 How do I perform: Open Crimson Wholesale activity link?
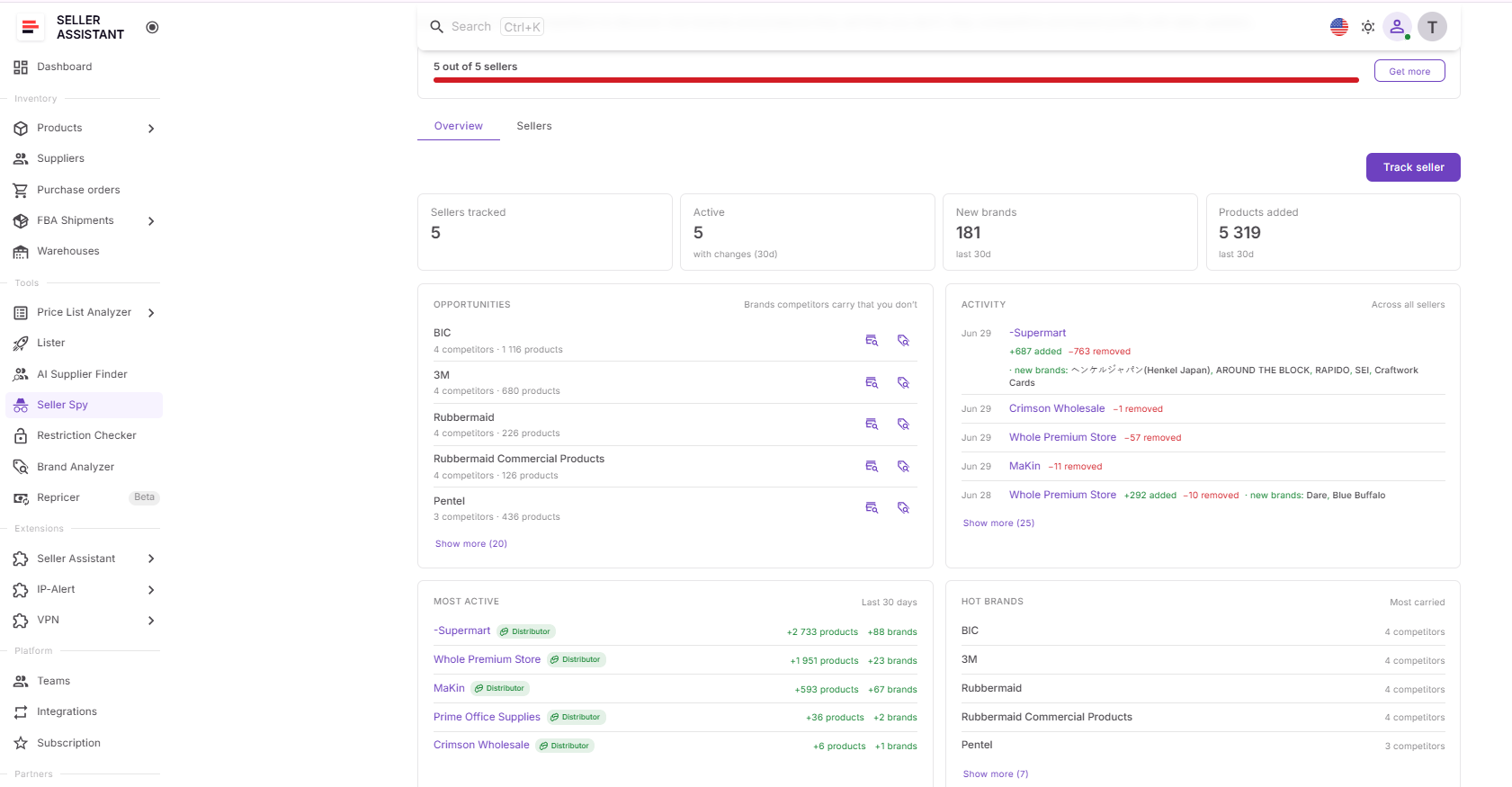(1057, 408)
